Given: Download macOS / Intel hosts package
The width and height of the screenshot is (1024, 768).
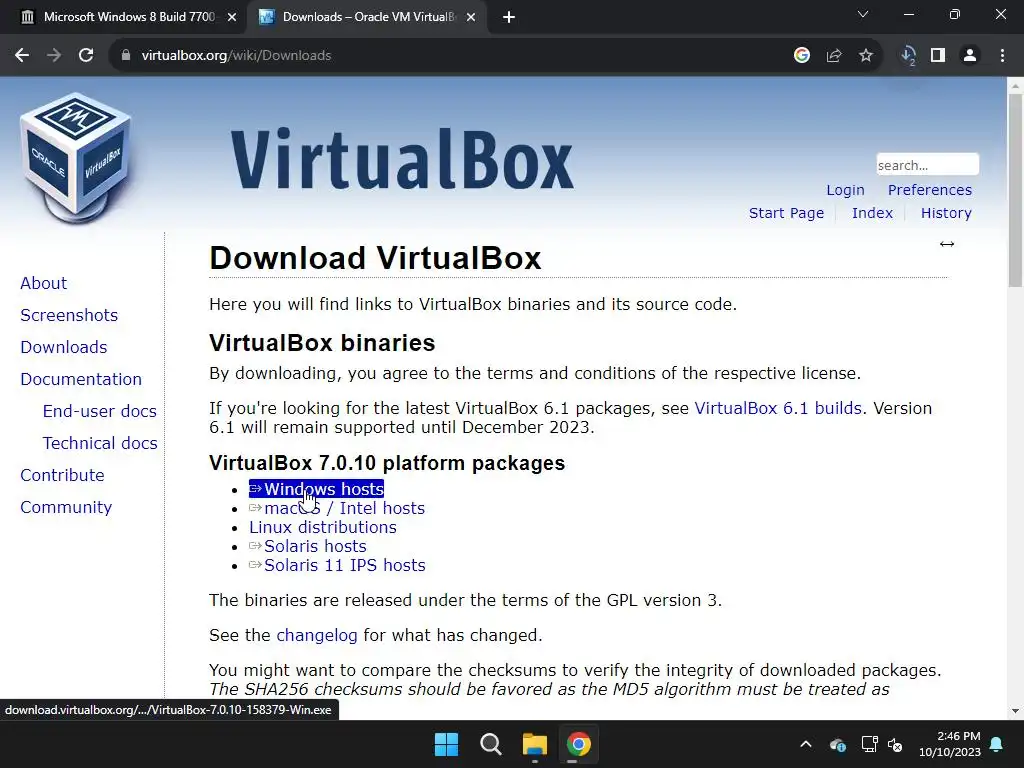Looking at the screenshot, I should click(x=337, y=508).
